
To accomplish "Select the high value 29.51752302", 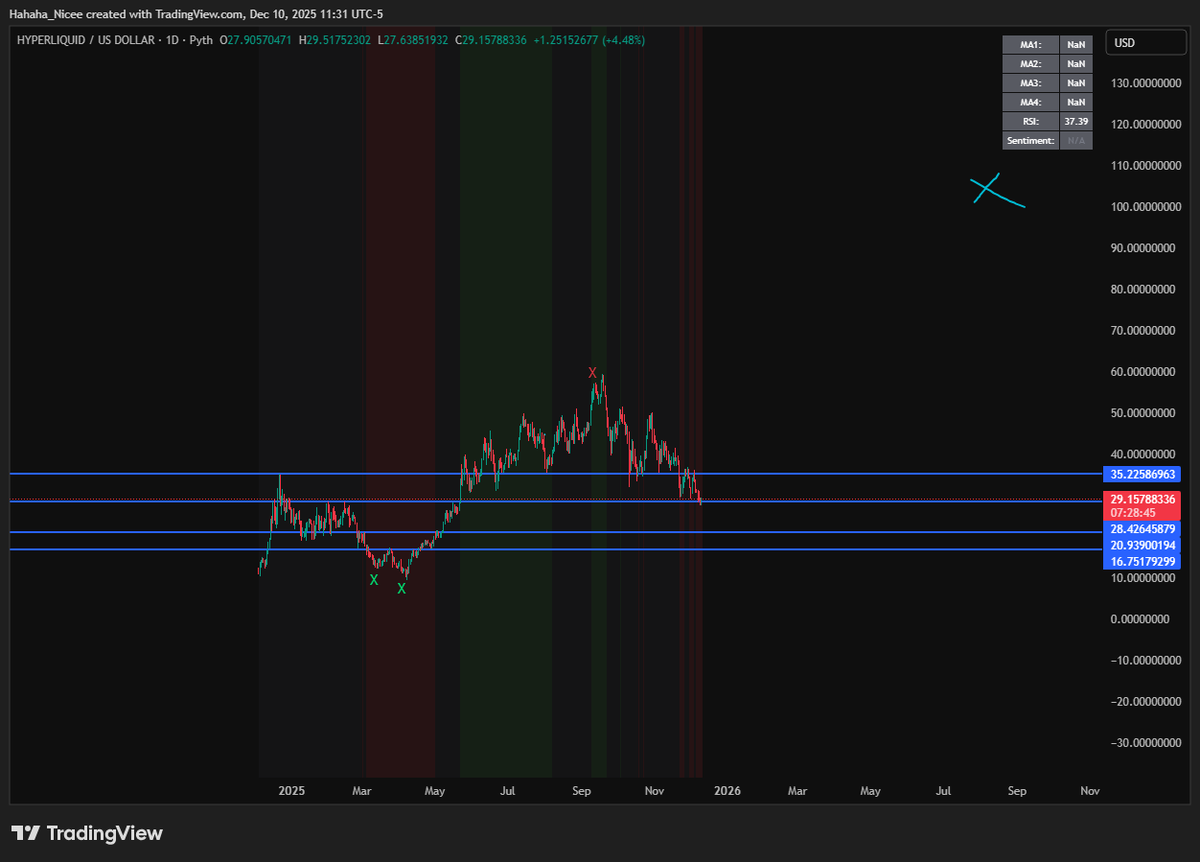I will 338,40.
